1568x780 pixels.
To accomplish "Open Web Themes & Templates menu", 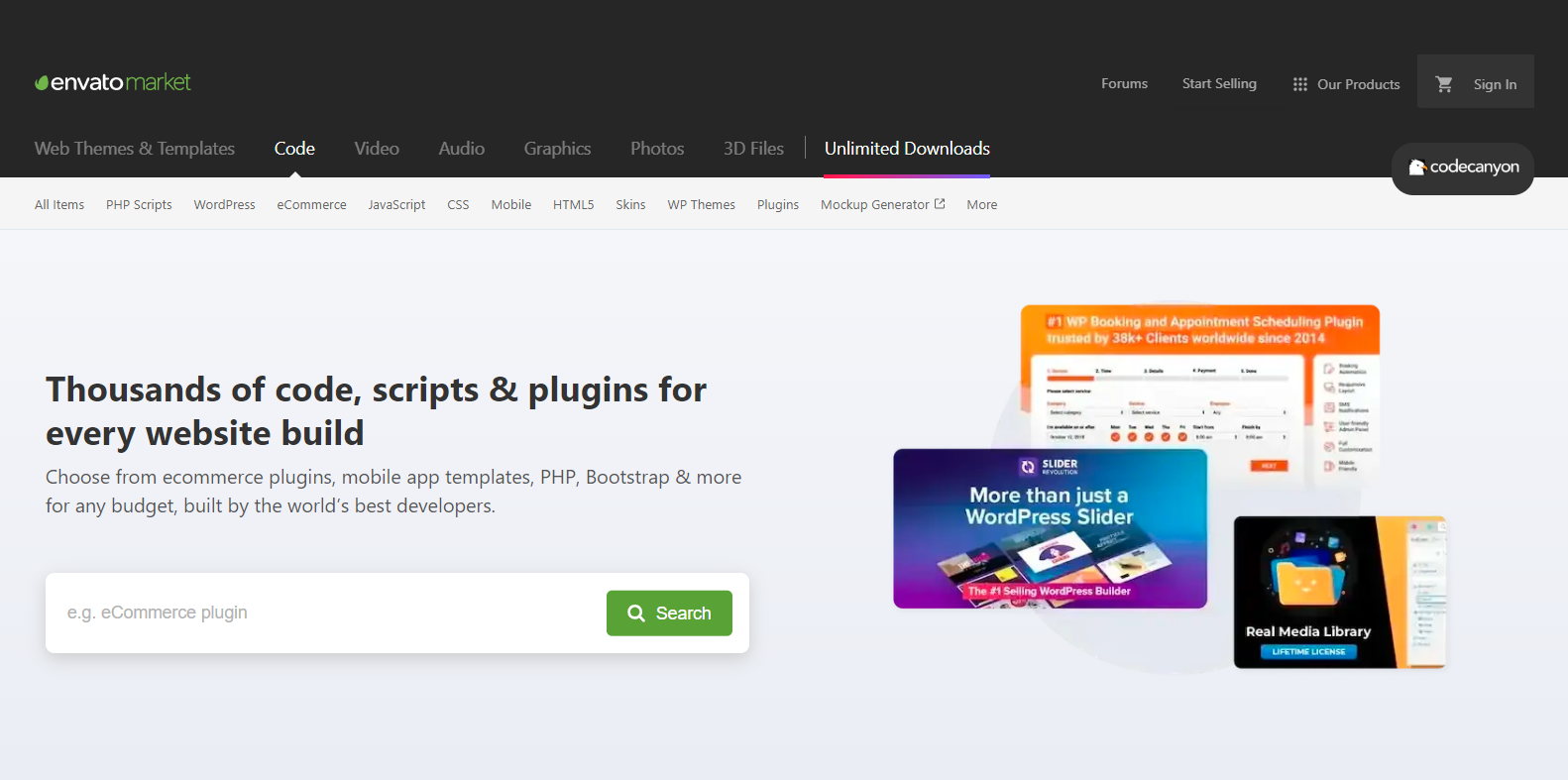I will (135, 149).
